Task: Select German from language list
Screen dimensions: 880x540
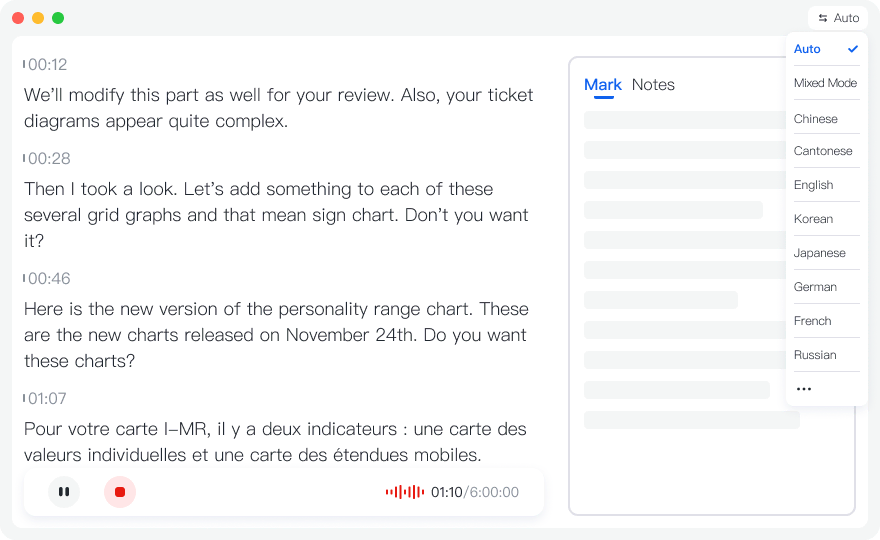Action: point(815,287)
